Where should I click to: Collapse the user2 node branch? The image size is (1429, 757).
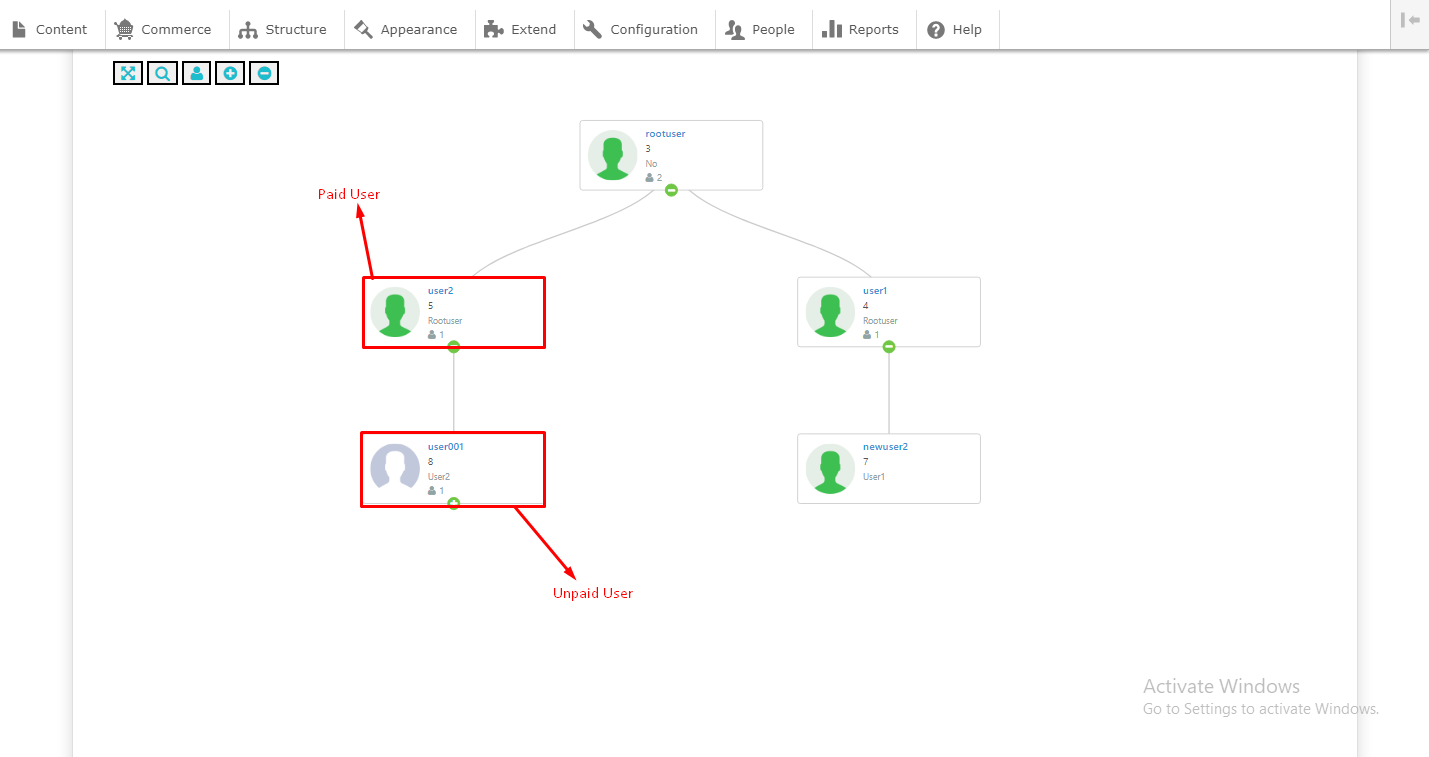[454, 347]
